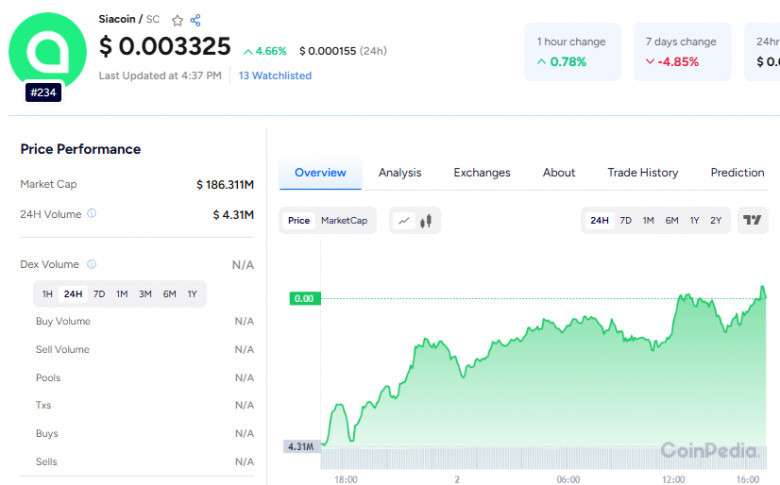780x485 pixels.
Task: Click the green Siacoin logo
Action: pos(48,51)
